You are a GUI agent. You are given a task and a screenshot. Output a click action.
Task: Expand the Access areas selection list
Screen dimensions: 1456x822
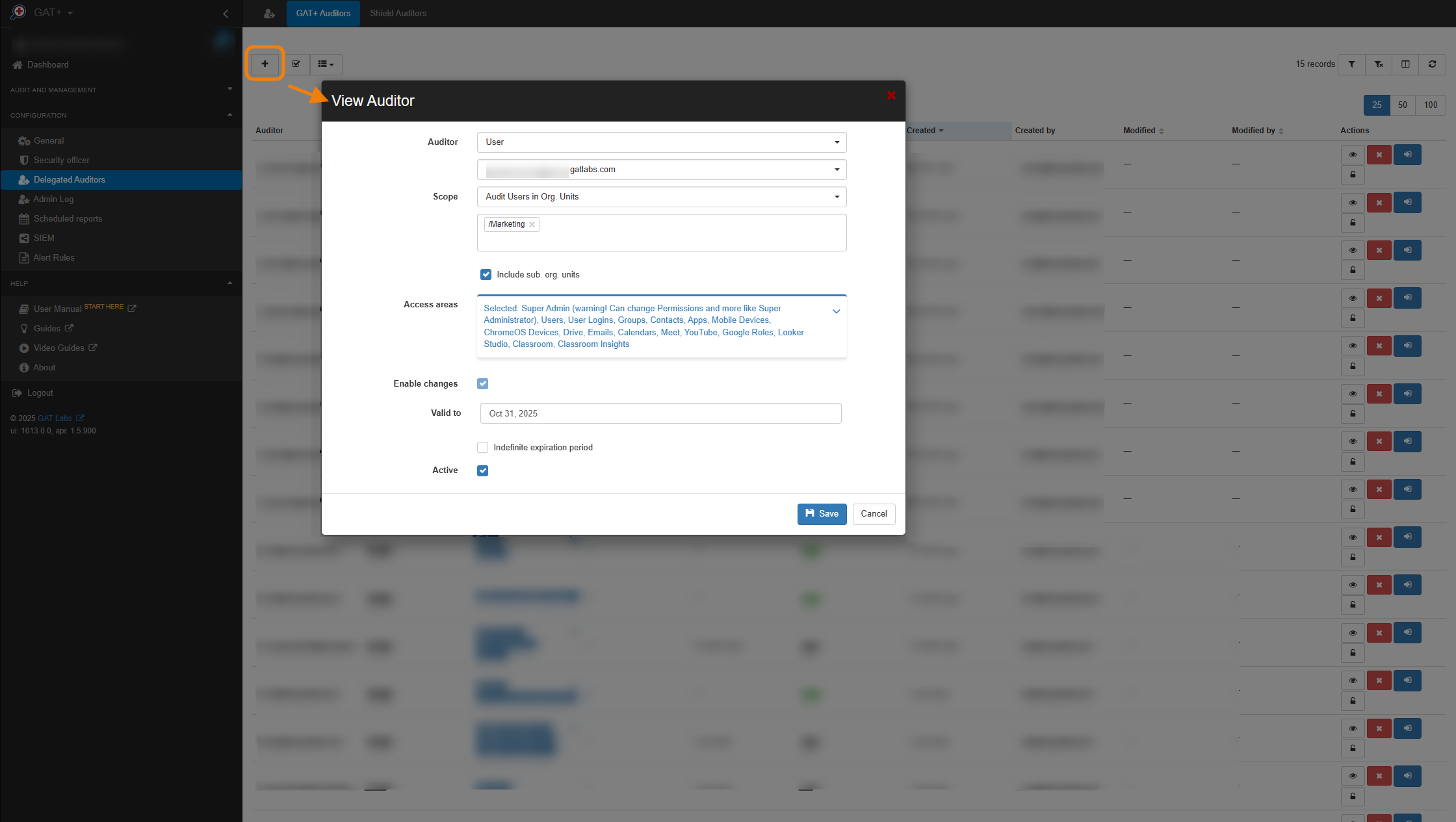pyautogui.click(x=836, y=311)
